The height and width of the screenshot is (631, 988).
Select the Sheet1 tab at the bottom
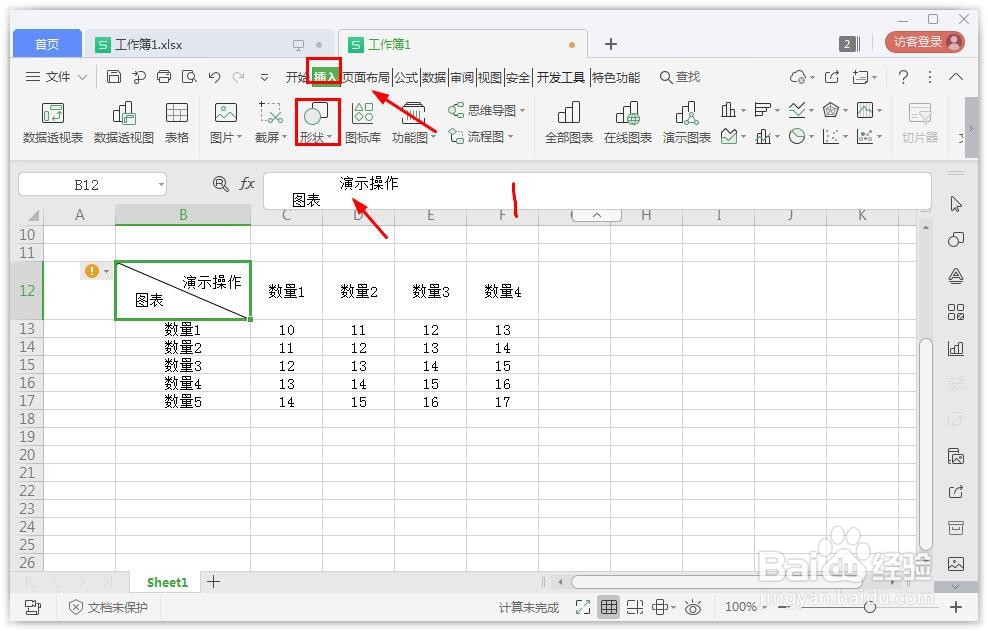tap(166, 581)
